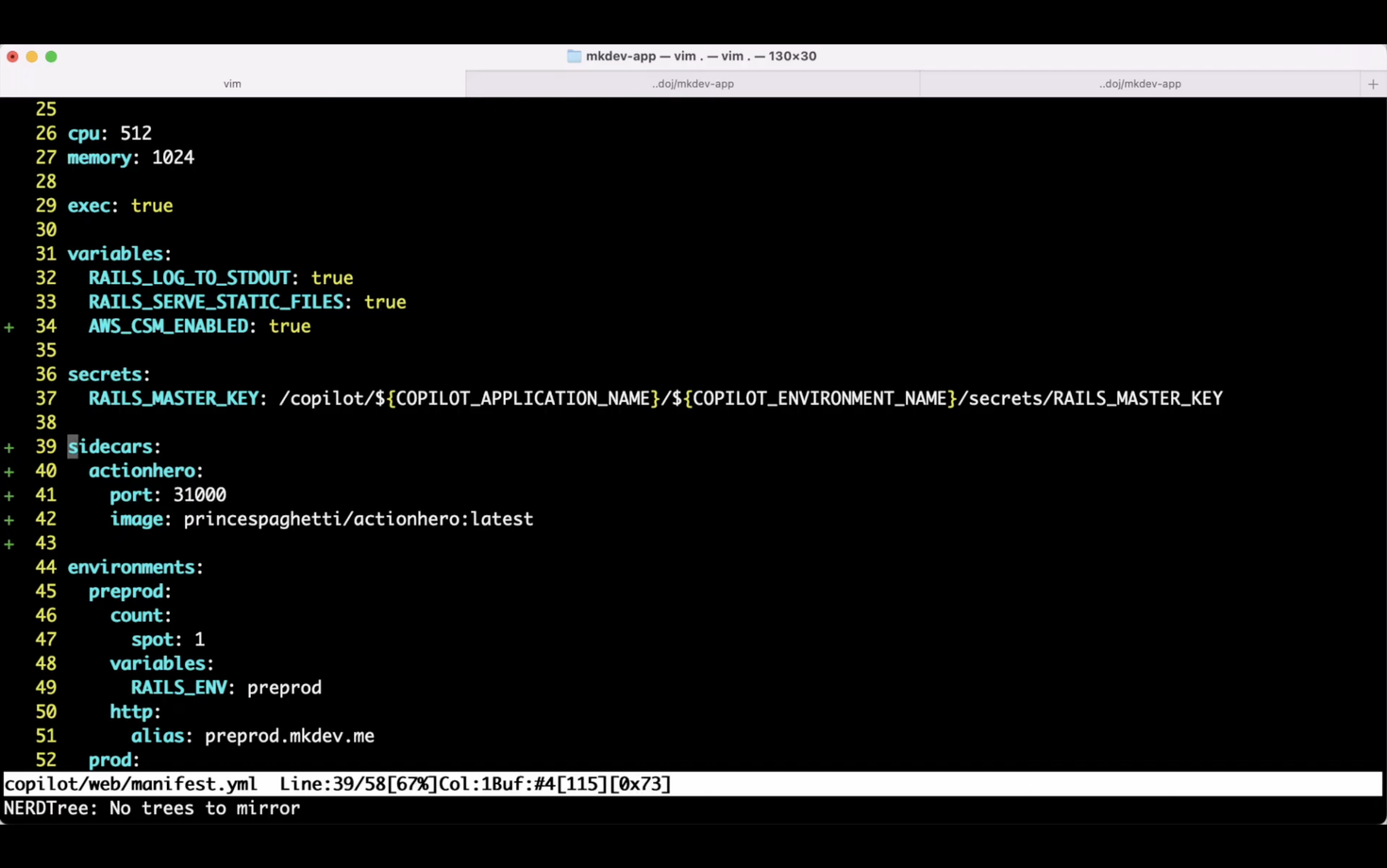Click the git plus sign on line 43
Screen dimensions: 1387x868
pyautogui.click(x=9, y=544)
